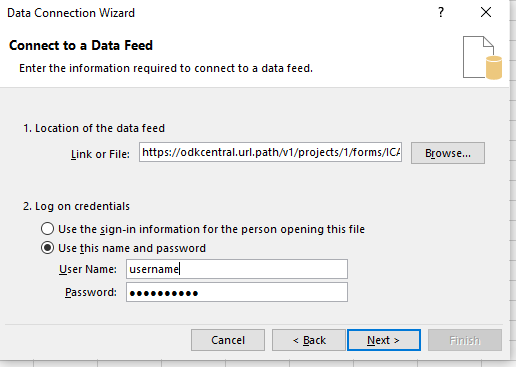
Task: Click the '1. Location of the data feed' text
Action: pyautogui.click(x=94, y=128)
